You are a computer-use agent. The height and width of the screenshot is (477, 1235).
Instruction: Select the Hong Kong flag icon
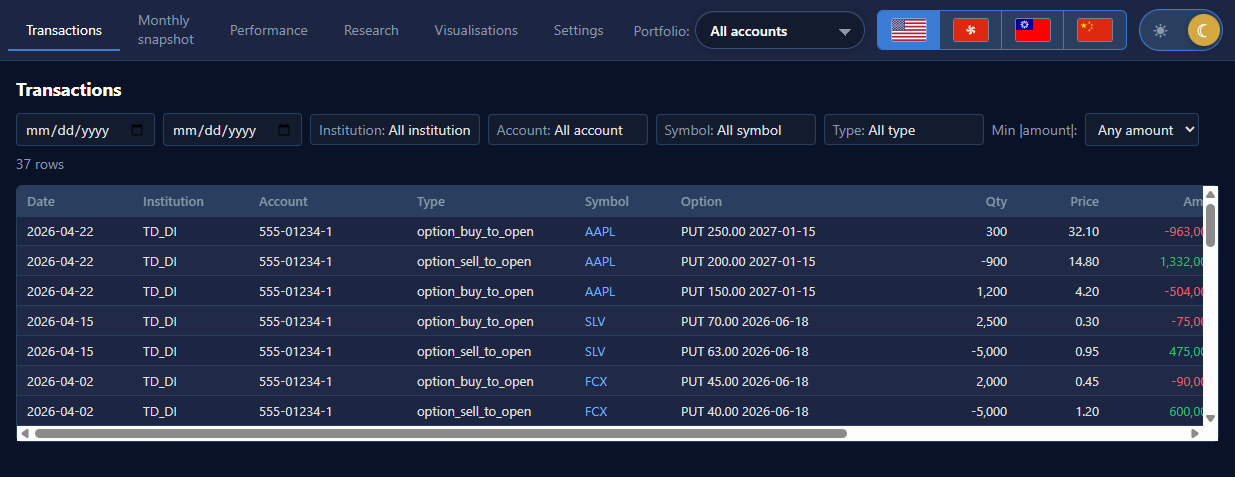971,30
